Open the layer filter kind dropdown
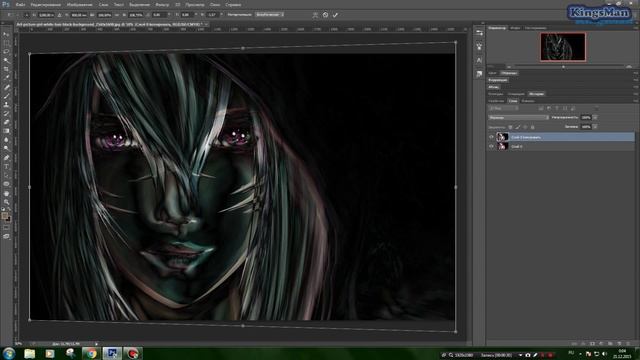This screenshot has height=360, width=640. pos(503,109)
